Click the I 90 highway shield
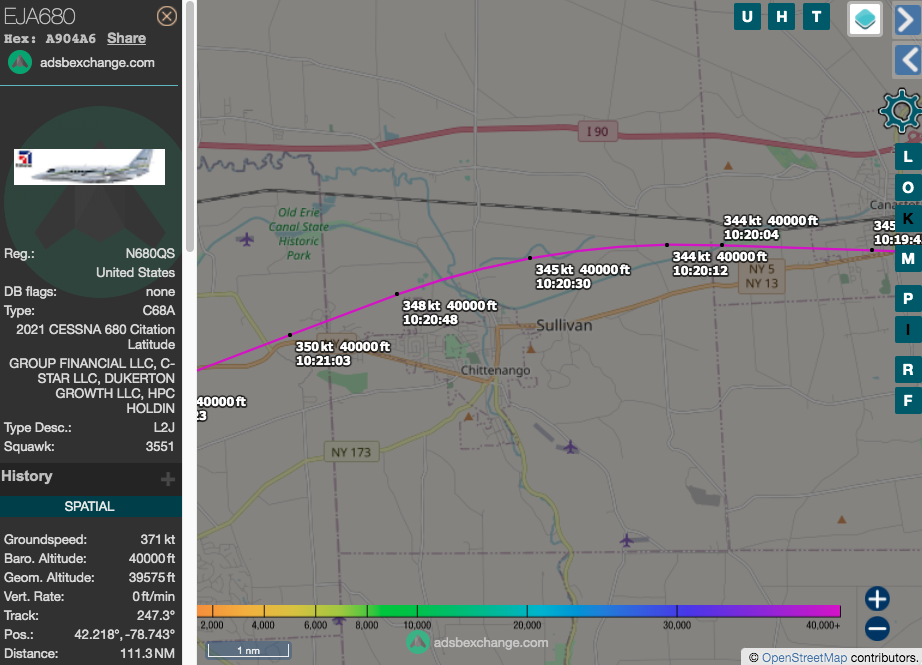 point(597,131)
